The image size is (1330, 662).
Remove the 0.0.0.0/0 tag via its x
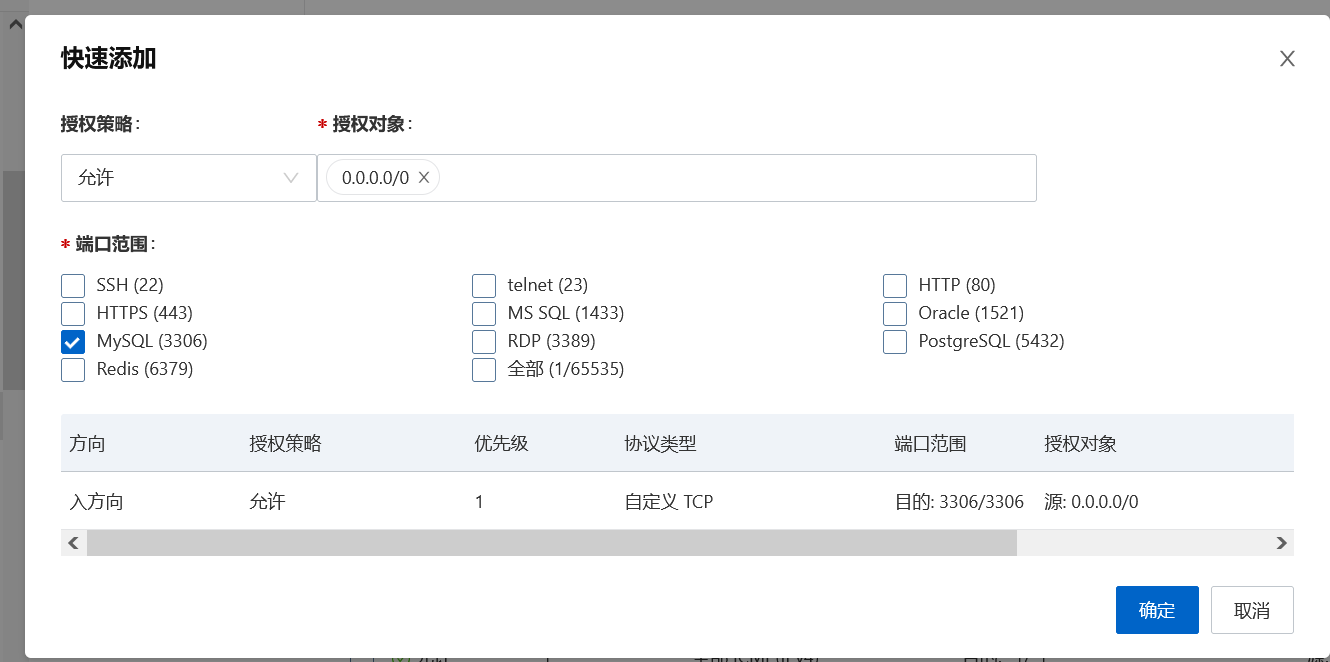423,178
